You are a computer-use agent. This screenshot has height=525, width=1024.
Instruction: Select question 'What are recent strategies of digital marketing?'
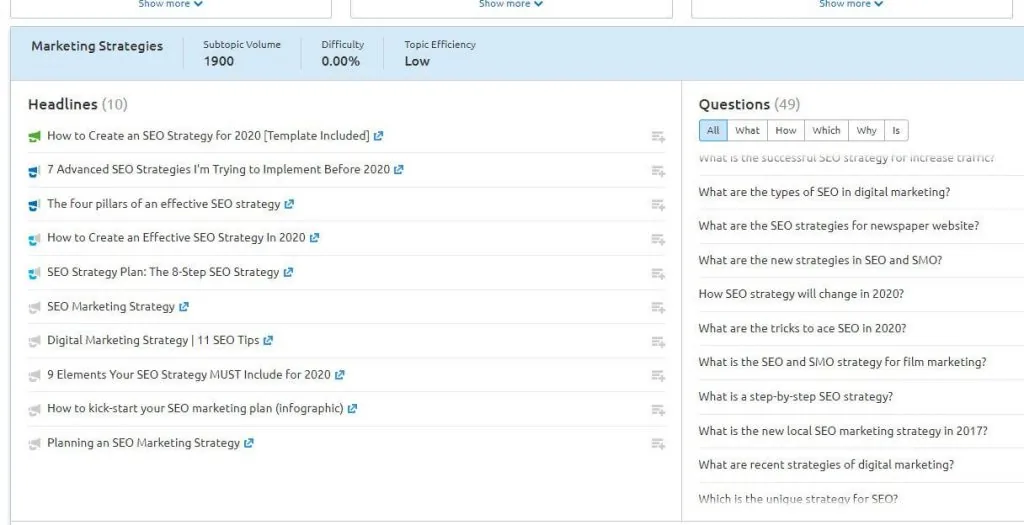(x=826, y=465)
